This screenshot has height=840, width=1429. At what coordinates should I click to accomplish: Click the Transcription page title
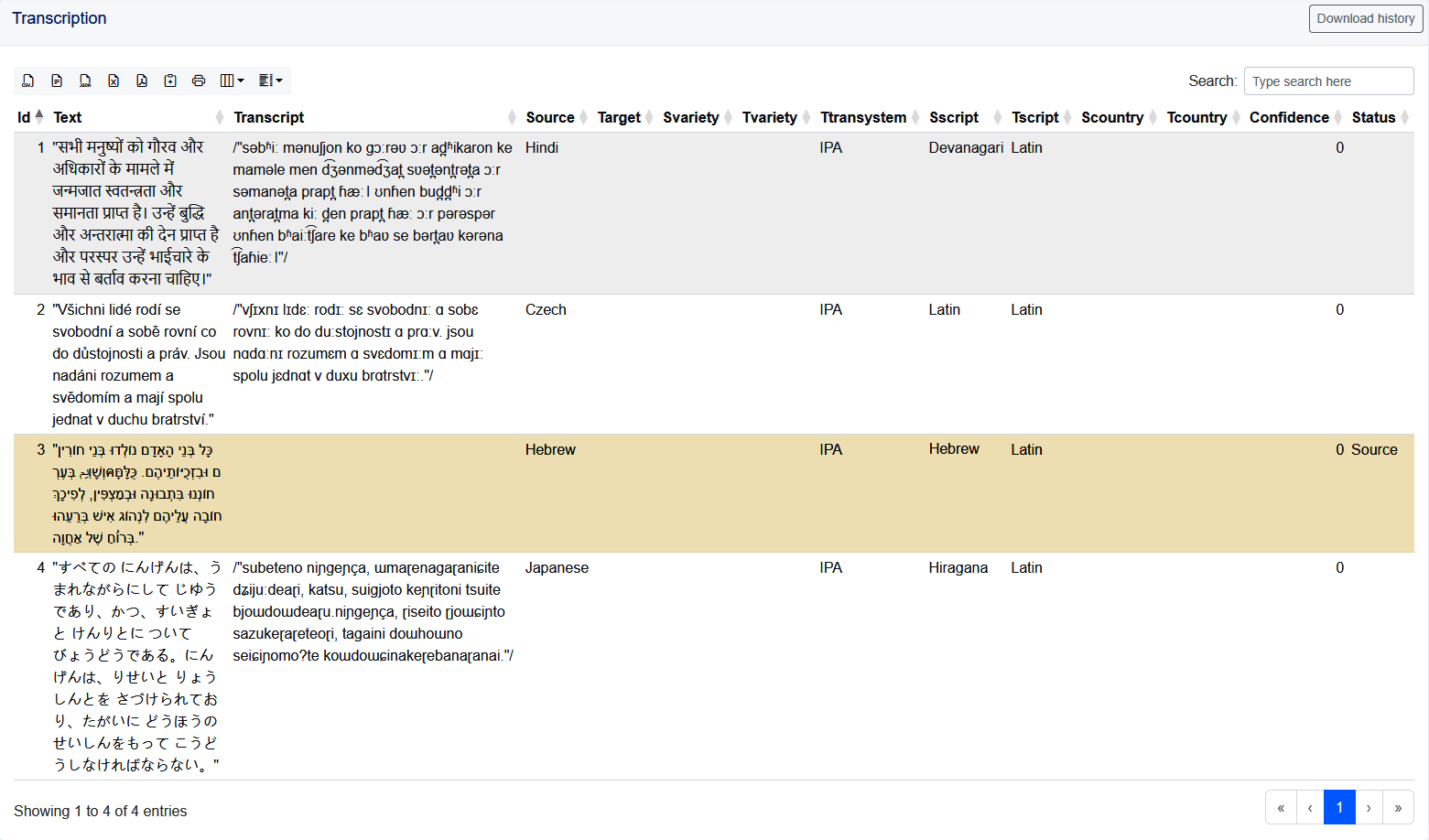pos(60,18)
